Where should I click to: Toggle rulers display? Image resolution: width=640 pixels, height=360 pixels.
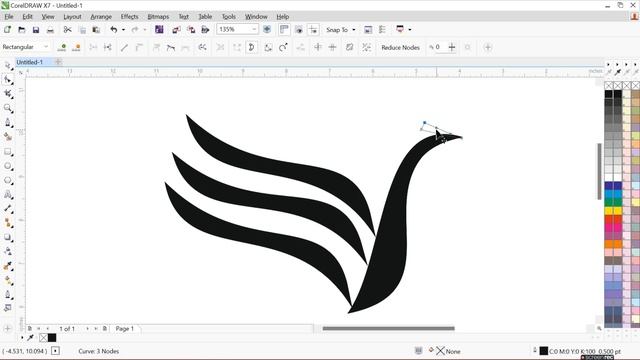(x=284, y=30)
